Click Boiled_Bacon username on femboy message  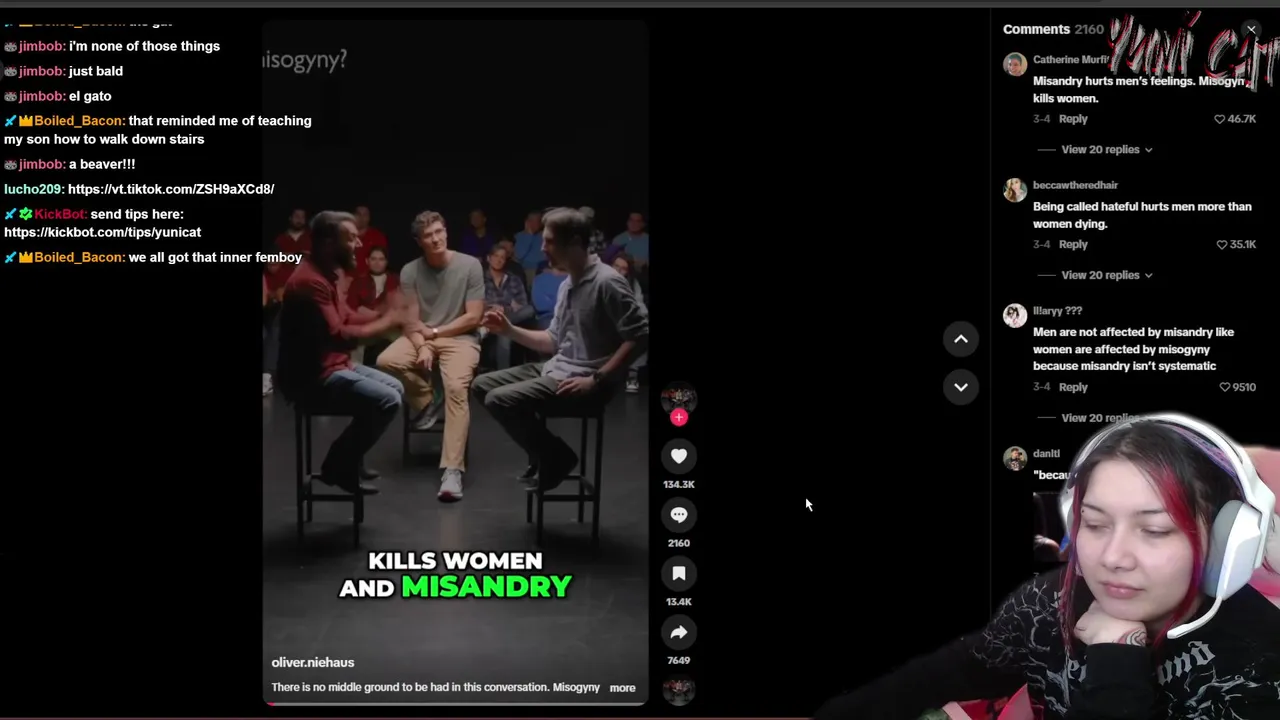(x=79, y=258)
